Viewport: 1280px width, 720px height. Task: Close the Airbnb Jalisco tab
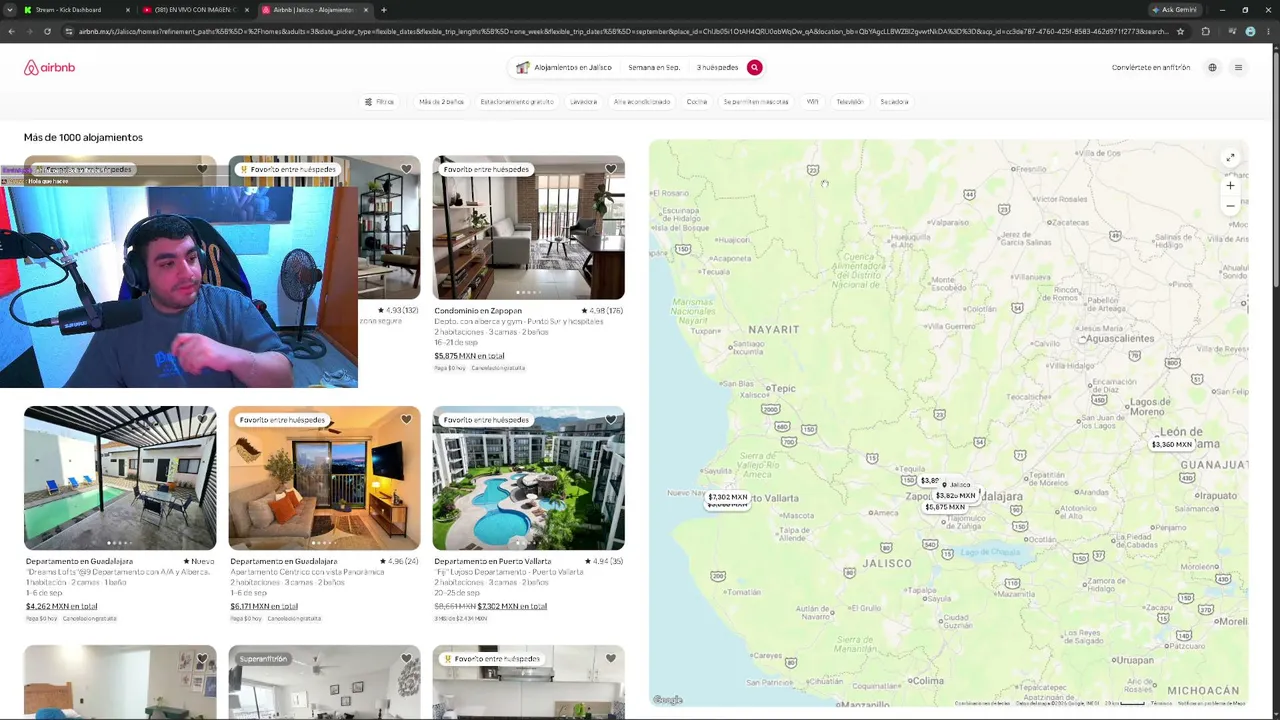pos(366,10)
